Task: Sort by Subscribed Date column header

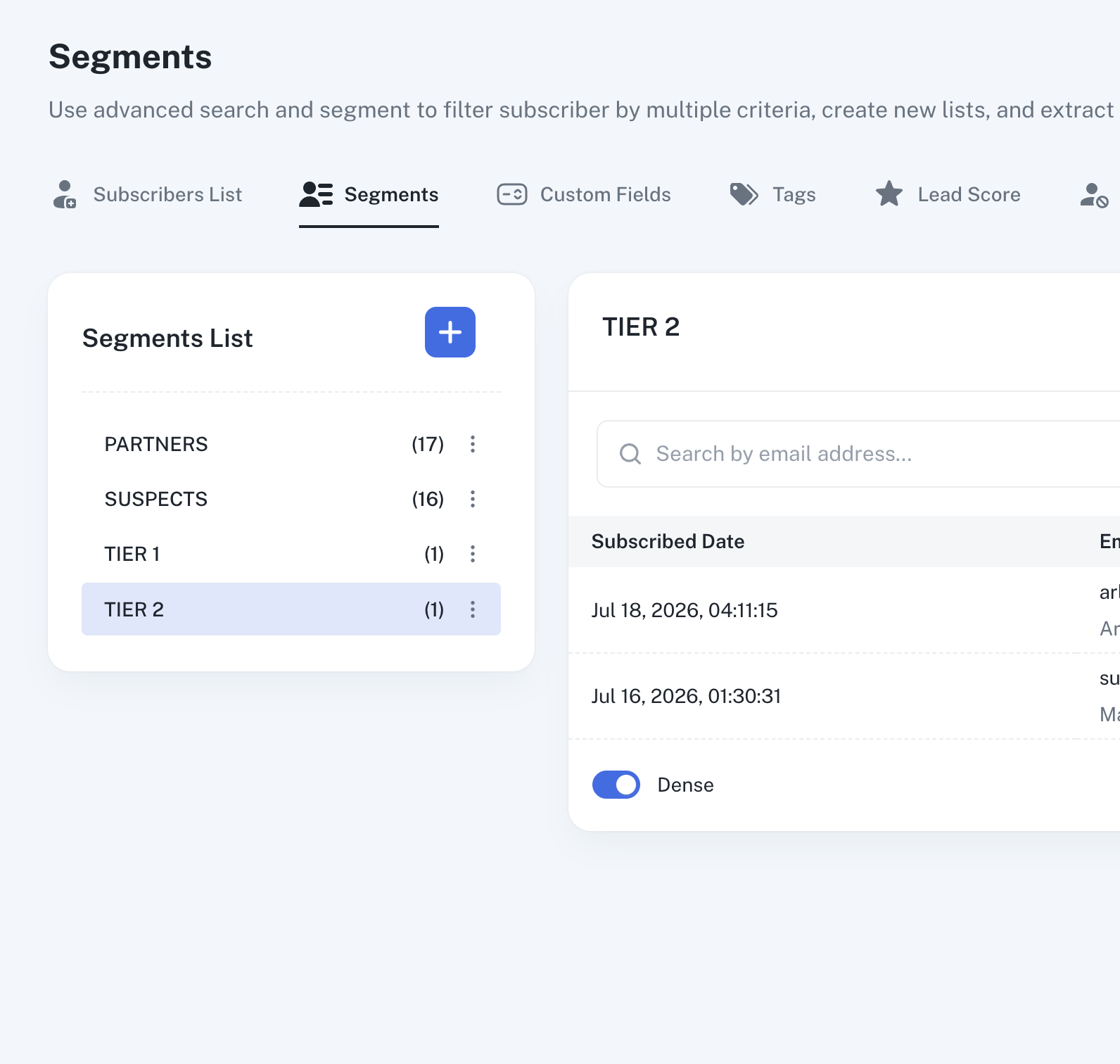Action: pyautogui.click(x=668, y=541)
